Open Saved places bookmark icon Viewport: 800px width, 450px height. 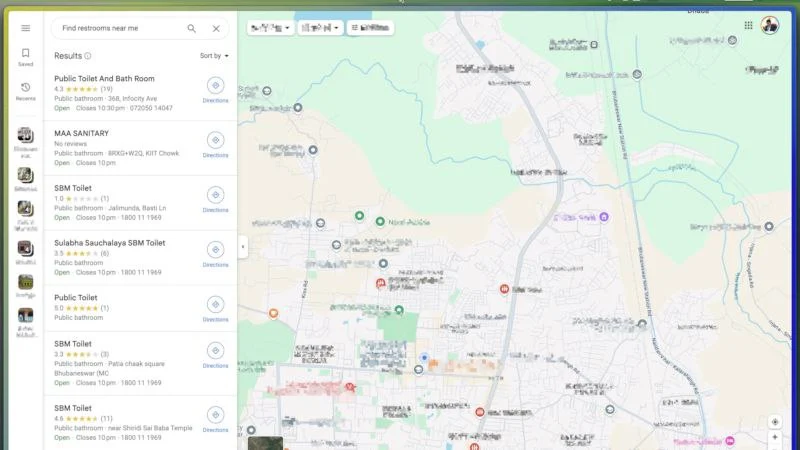pos(25,56)
